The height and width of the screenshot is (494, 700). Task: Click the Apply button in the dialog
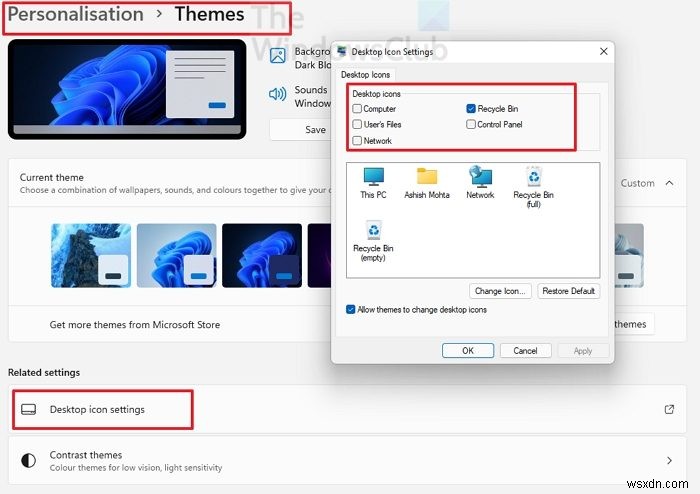[583, 350]
